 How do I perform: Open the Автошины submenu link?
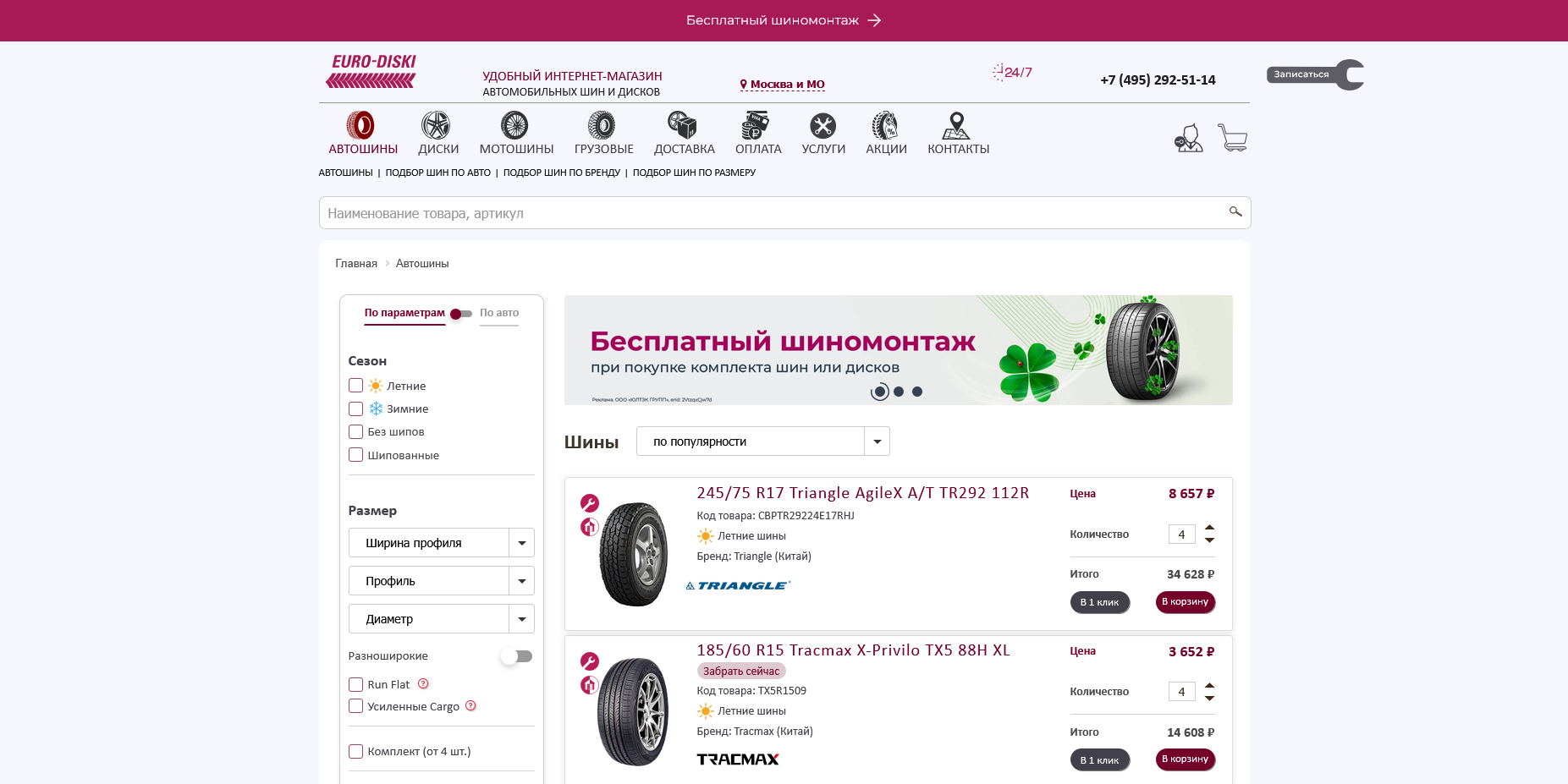[345, 173]
